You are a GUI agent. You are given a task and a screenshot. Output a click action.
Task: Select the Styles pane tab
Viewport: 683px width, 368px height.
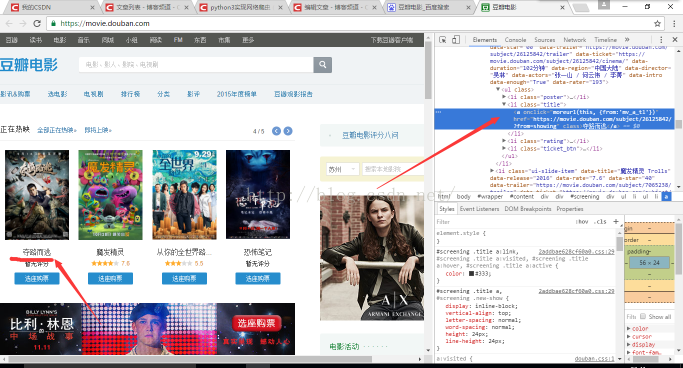click(446, 209)
